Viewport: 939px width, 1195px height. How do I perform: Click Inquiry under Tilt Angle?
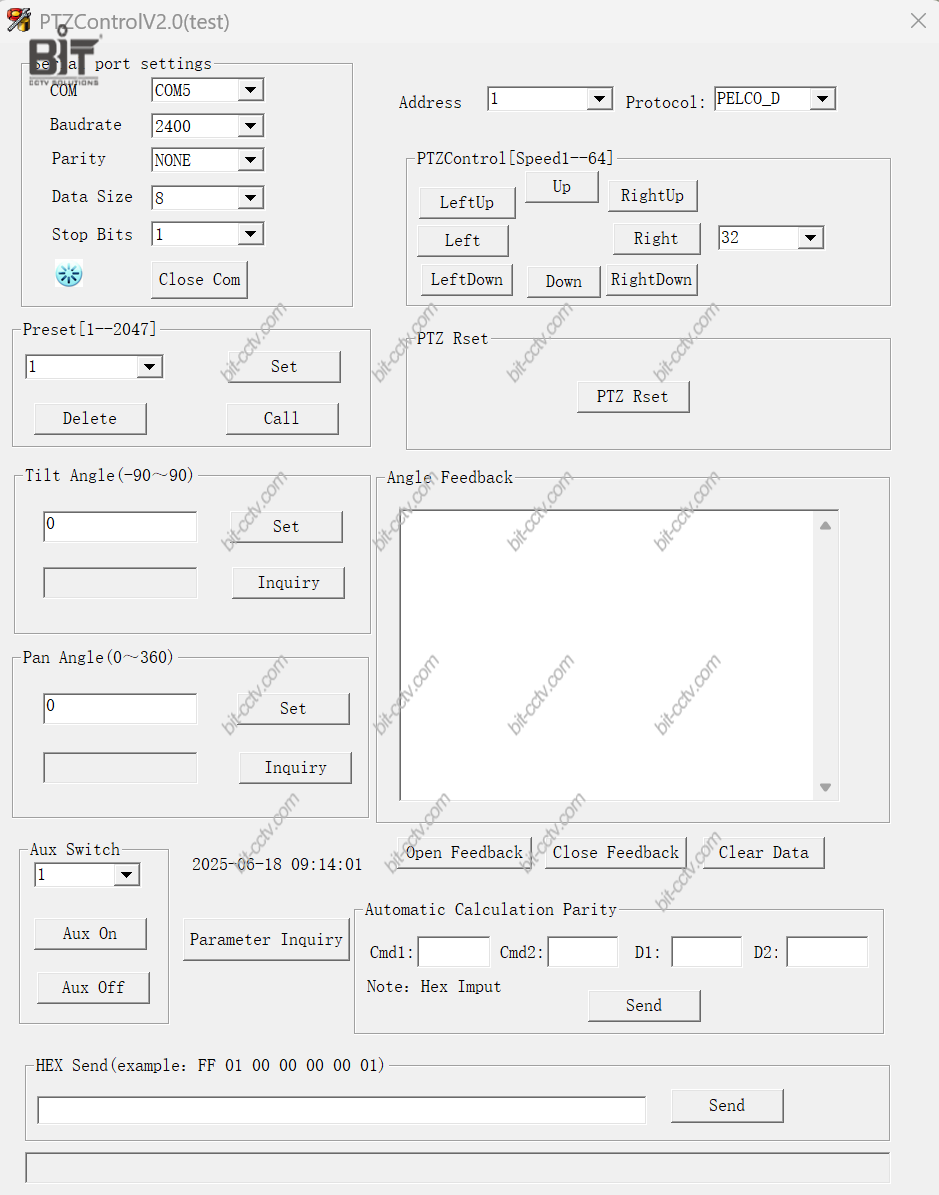coord(288,582)
